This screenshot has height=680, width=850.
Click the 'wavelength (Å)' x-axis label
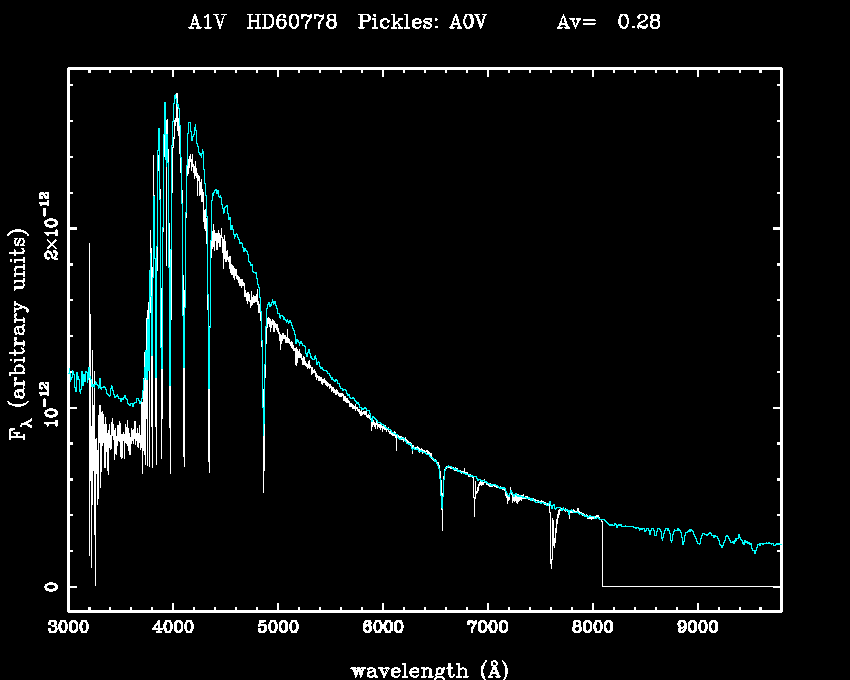pos(422,669)
